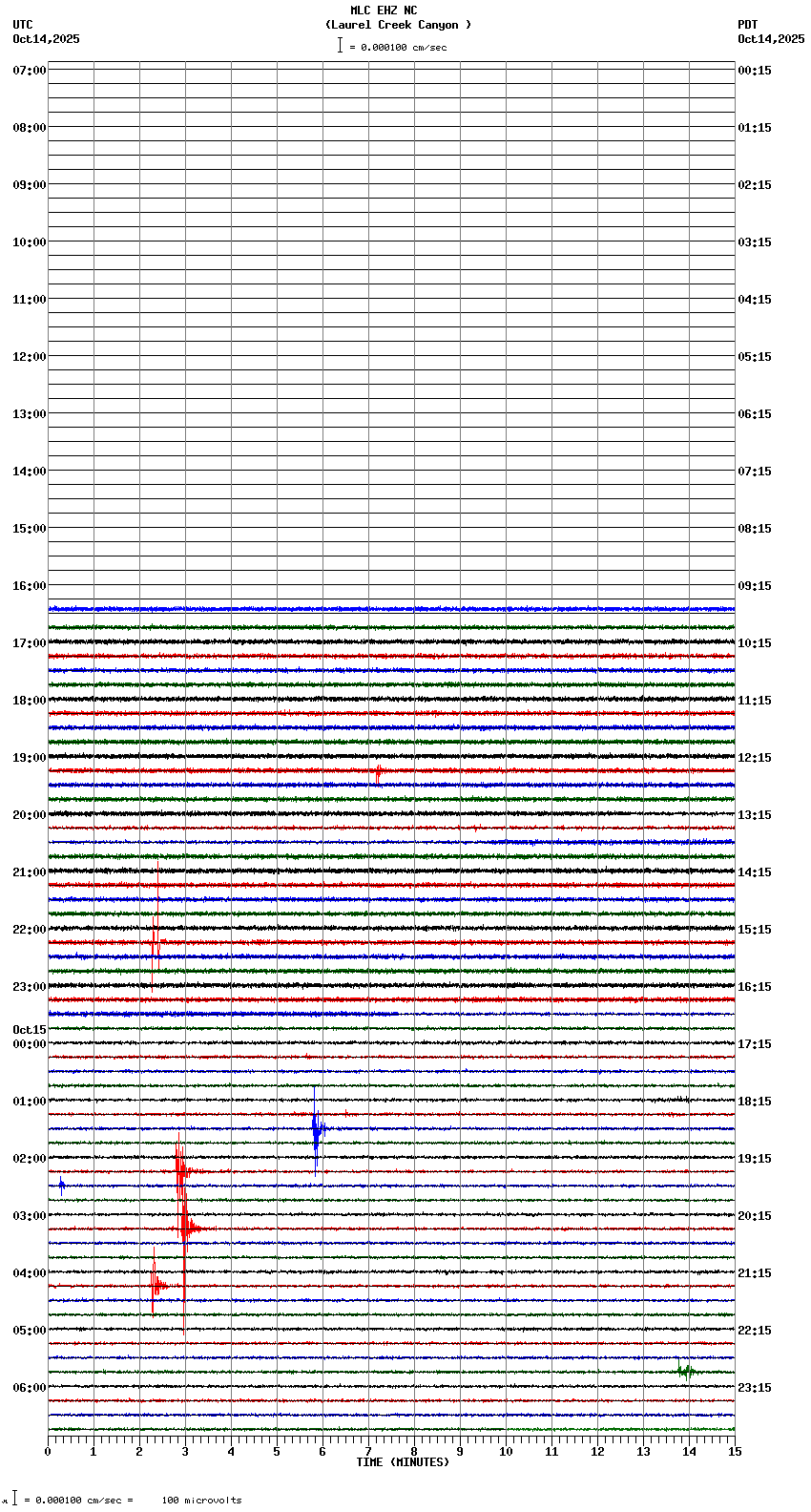Screen dimensions: 811x1512
Task: Click the 07:00 UTC time label
Action: click(30, 71)
